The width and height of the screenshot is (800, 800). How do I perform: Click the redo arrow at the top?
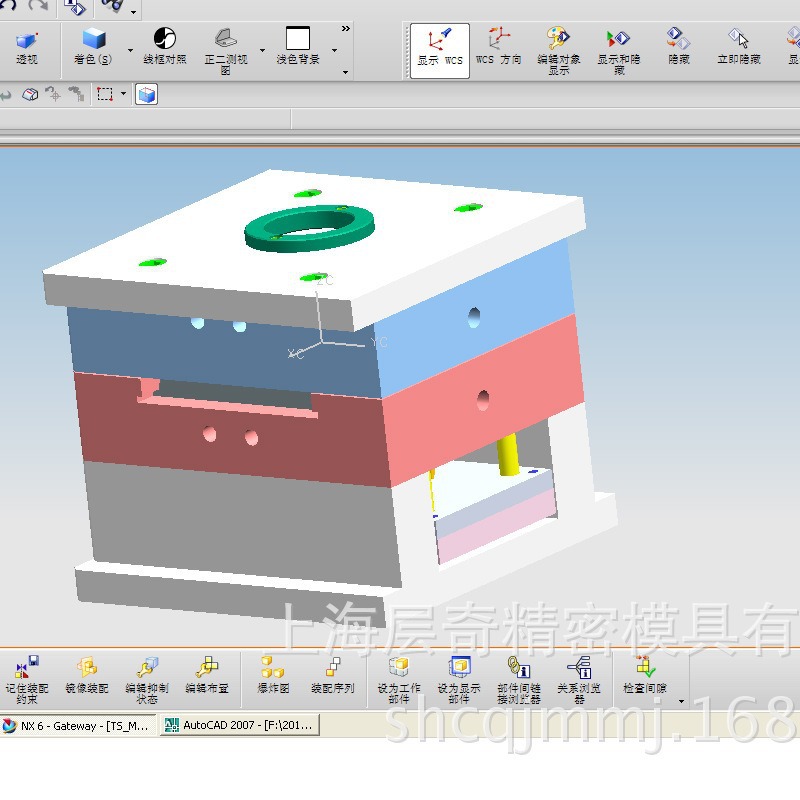point(38,6)
